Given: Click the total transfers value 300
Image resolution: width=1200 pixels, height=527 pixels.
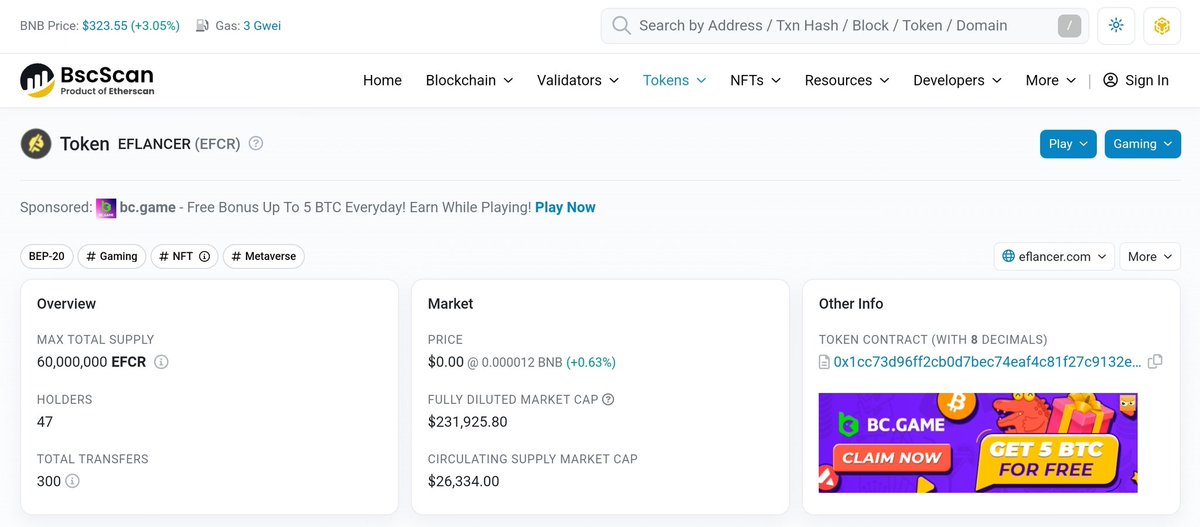Looking at the screenshot, I should tap(48, 481).
